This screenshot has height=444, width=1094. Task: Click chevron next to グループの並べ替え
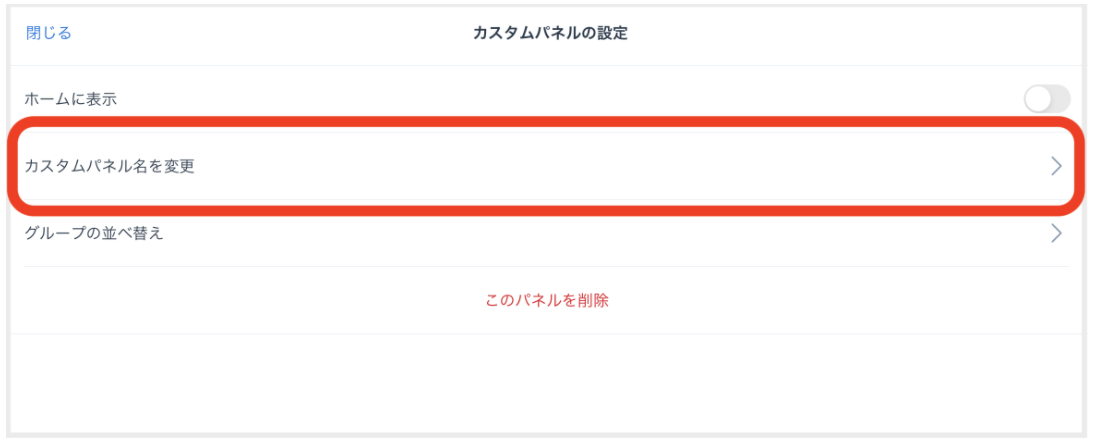(x=1056, y=233)
